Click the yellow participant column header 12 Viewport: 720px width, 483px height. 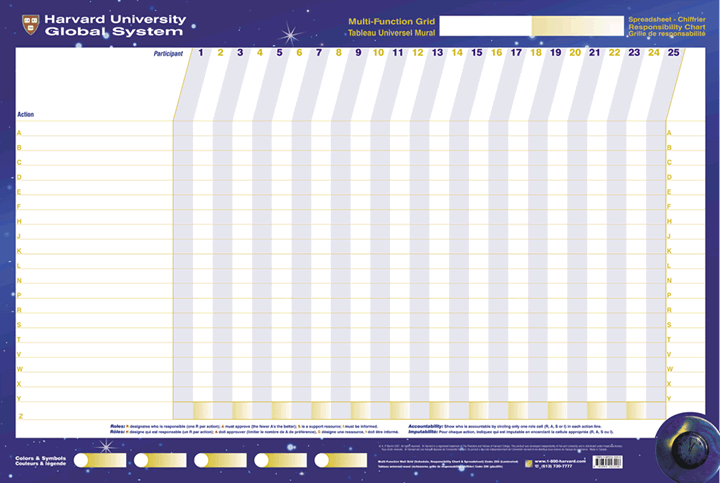point(417,52)
